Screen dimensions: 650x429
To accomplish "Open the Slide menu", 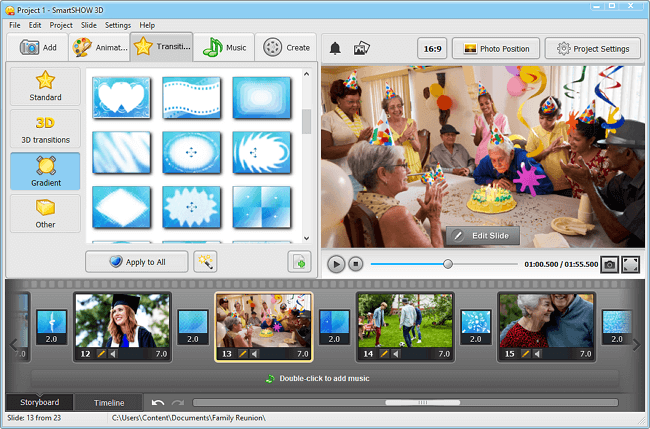I will tap(89, 25).
